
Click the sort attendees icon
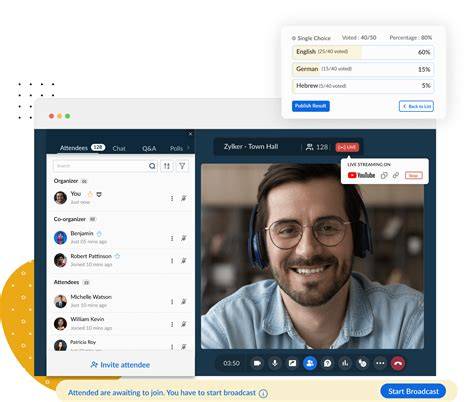coord(167,166)
